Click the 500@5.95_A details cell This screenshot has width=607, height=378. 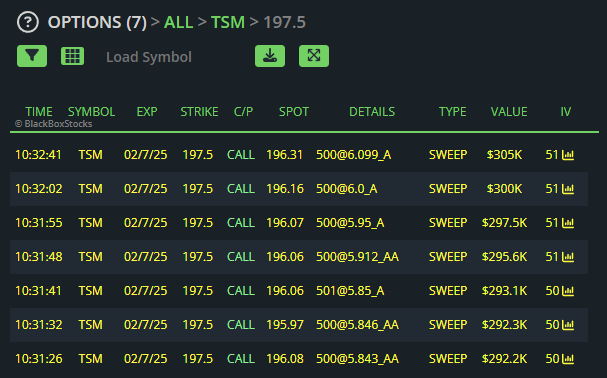(x=350, y=223)
